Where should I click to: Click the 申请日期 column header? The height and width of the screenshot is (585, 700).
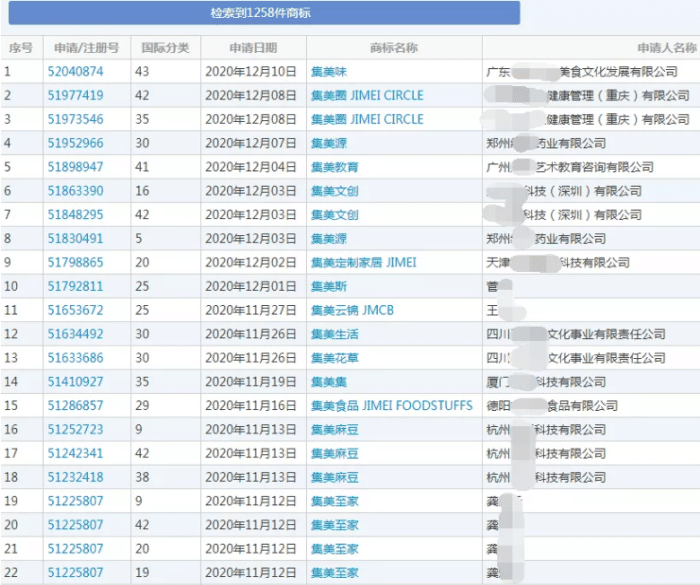253,48
